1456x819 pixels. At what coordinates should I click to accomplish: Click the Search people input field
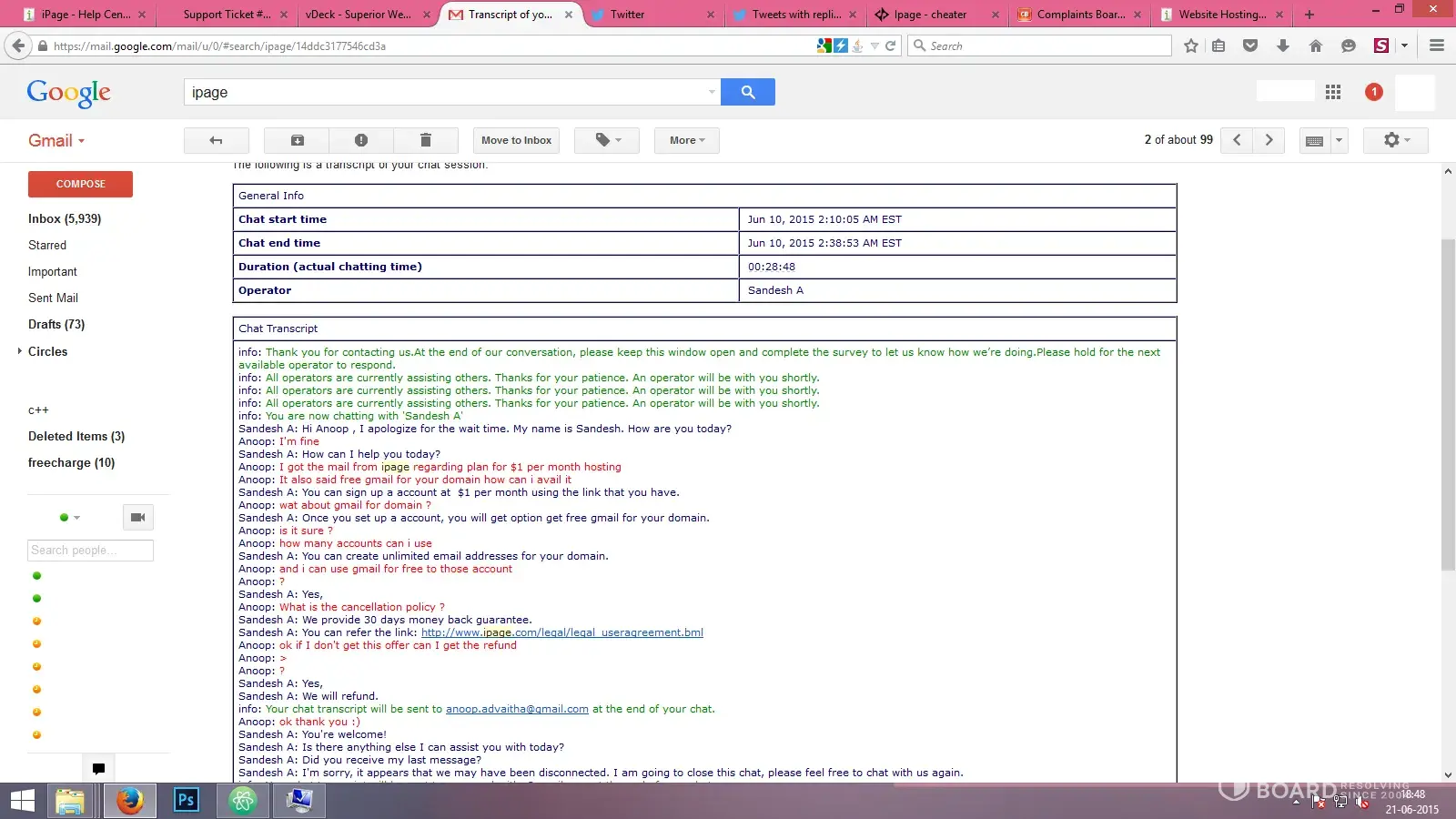[x=90, y=551]
